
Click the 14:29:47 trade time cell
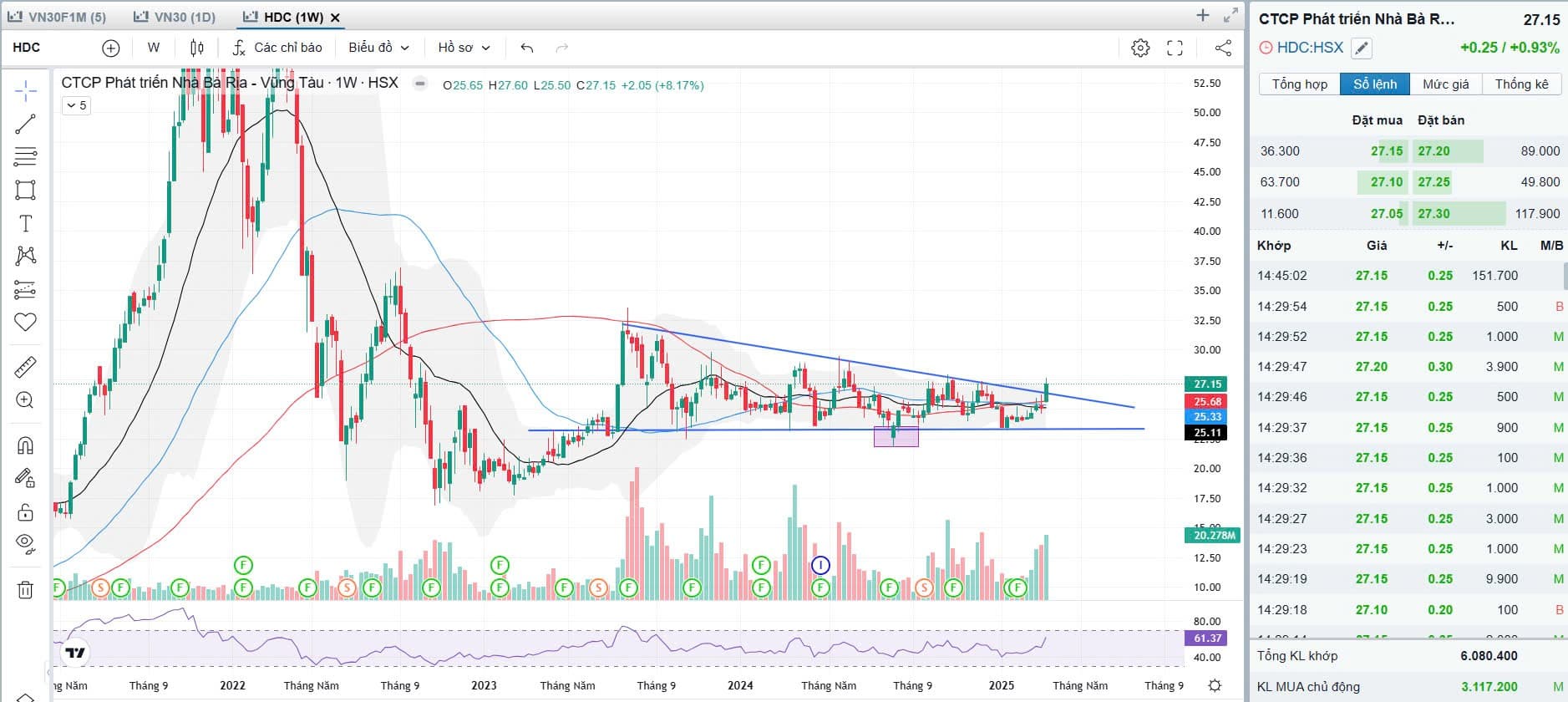click(1282, 367)
